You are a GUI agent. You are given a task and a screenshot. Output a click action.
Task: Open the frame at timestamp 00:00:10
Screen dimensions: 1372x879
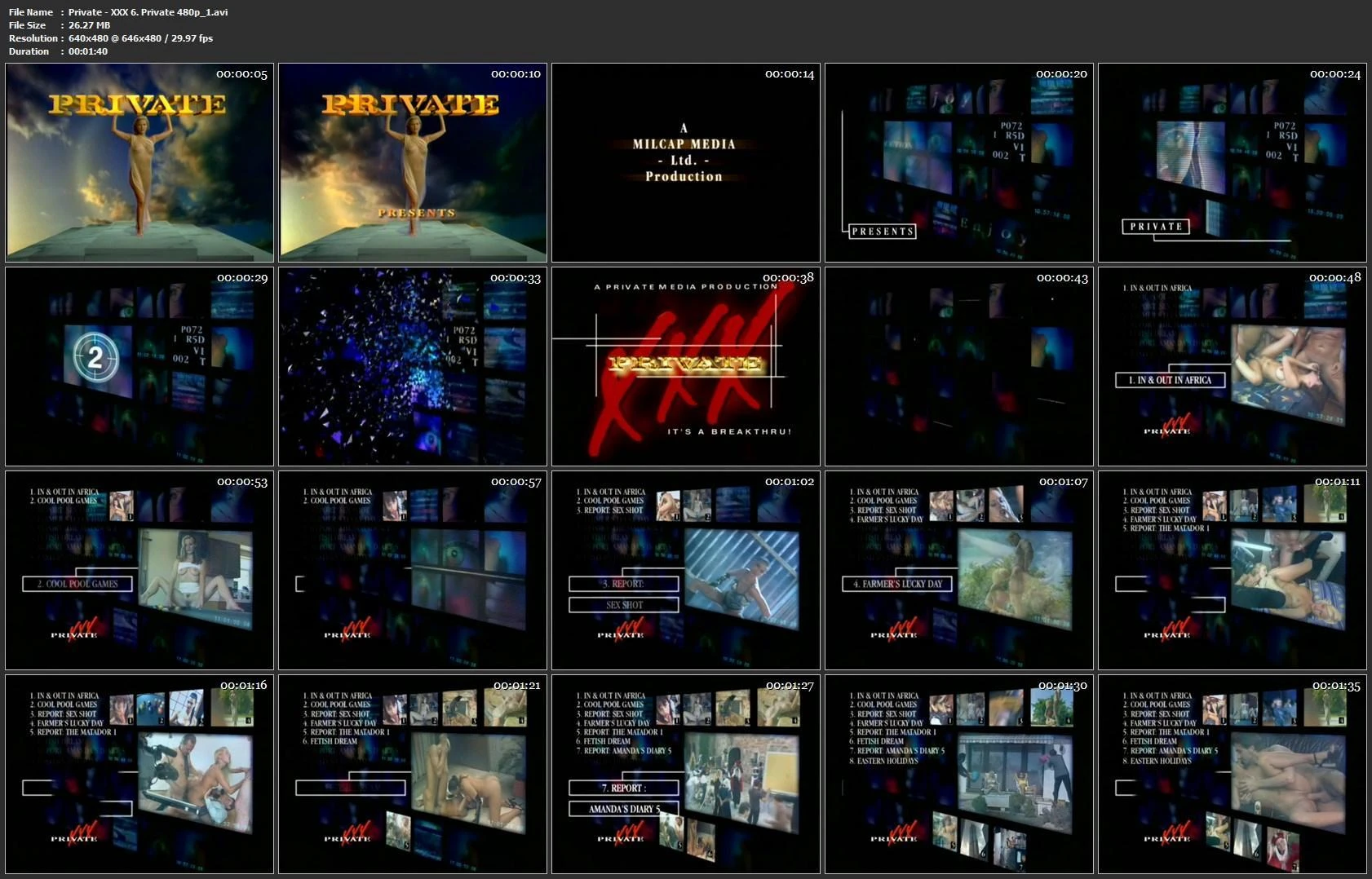coord(413,162)
